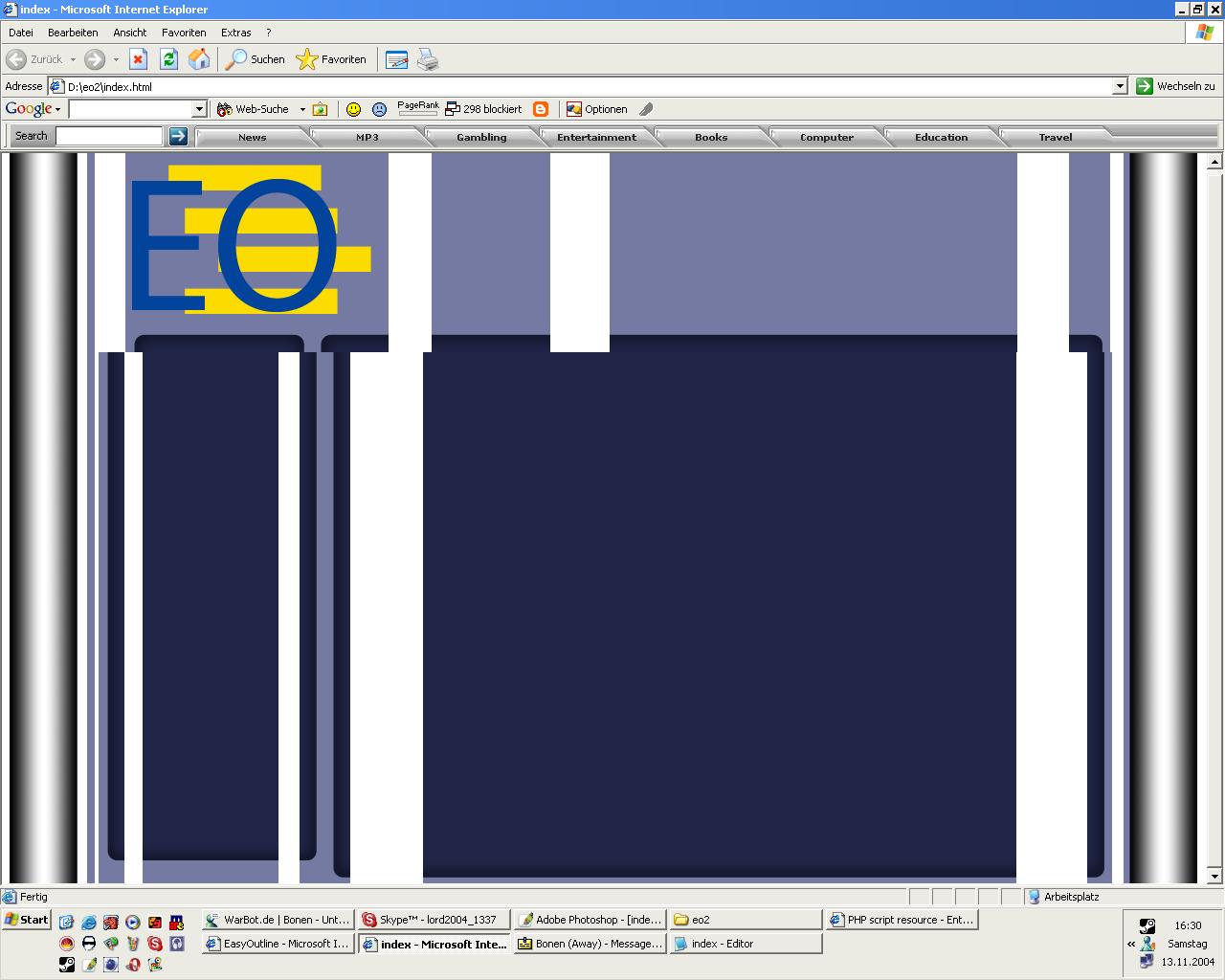Click the red Stop loading icon
The height and width of the screenshot is (980, 1225).
[x=139, y=59]
